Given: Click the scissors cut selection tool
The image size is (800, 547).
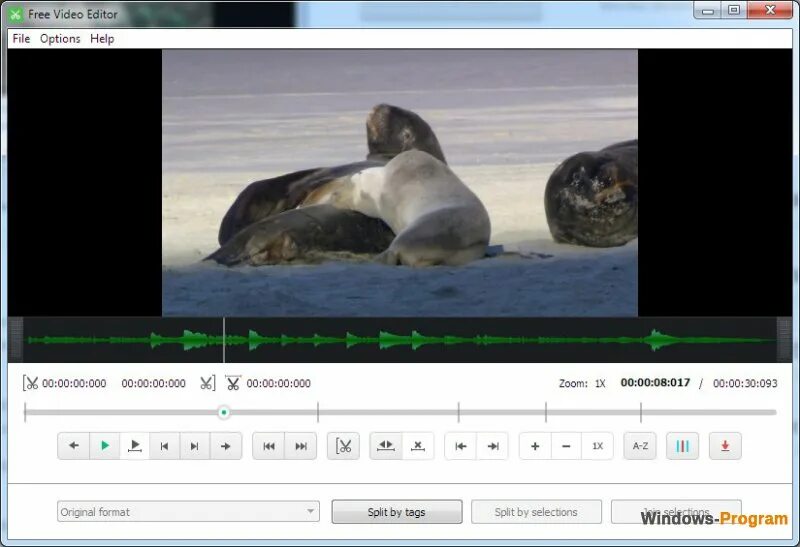Looking at the screenshot, I should pos(343,446).
